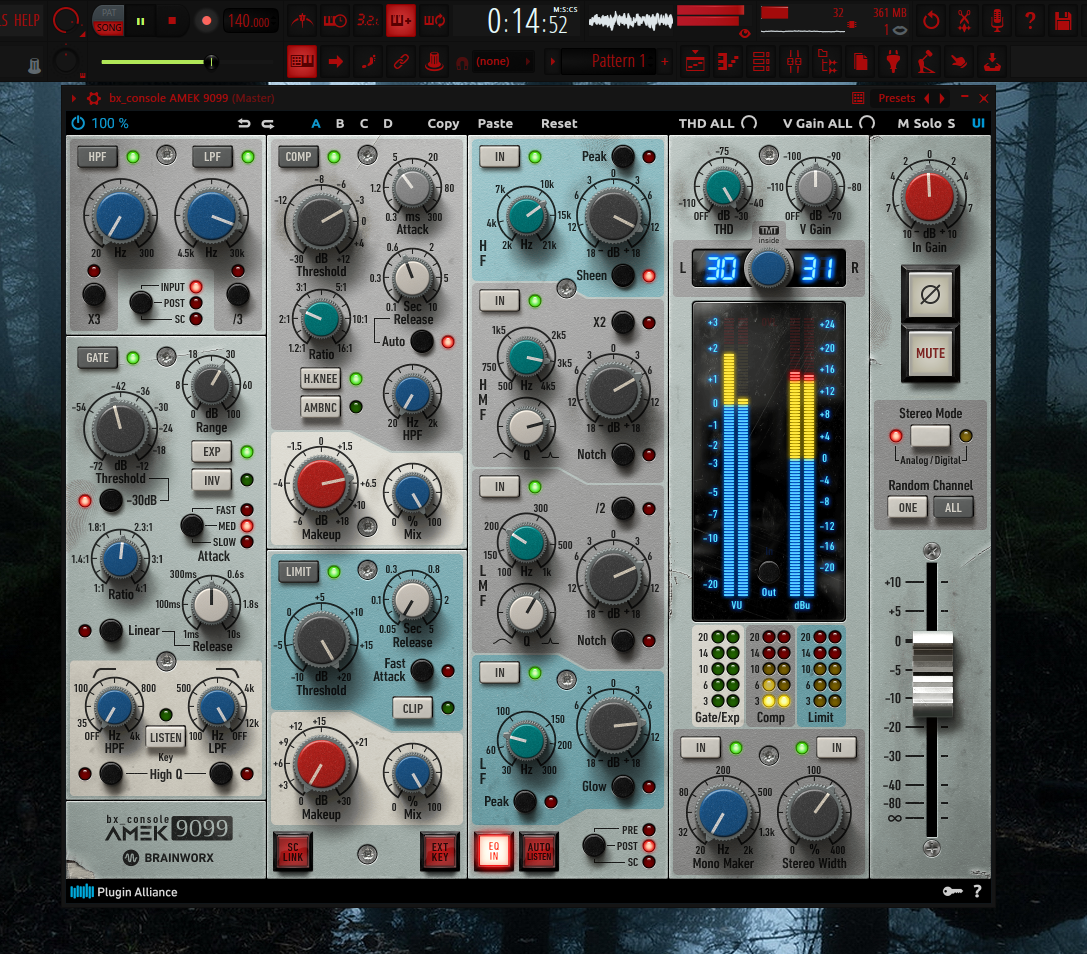The width and height of the screenshot is (1087, 954).
Task: Click the plugin minimize dash button
Action: [x=963, y=98]
